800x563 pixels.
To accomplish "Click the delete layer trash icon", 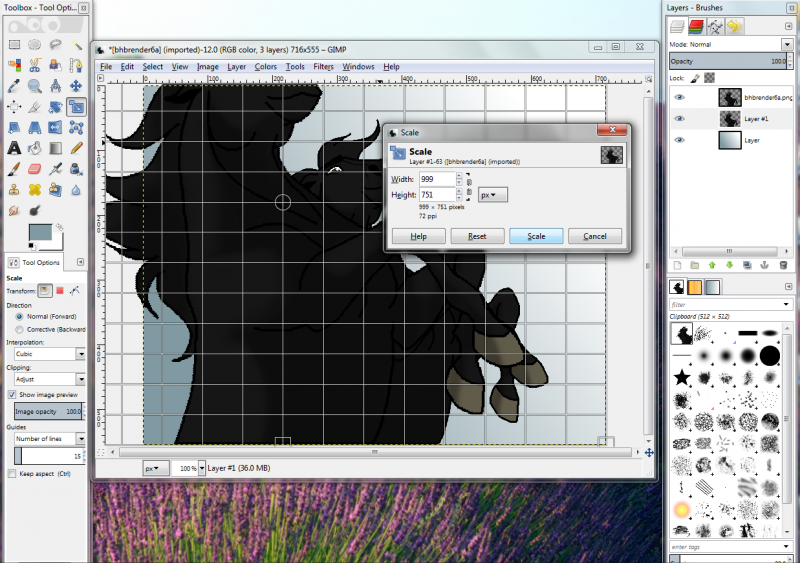I will [783, 265].
